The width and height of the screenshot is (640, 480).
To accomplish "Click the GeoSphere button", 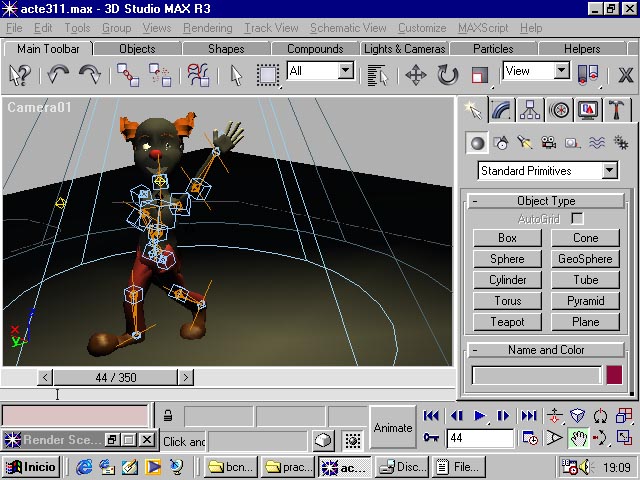I will (x=585, y=259).
